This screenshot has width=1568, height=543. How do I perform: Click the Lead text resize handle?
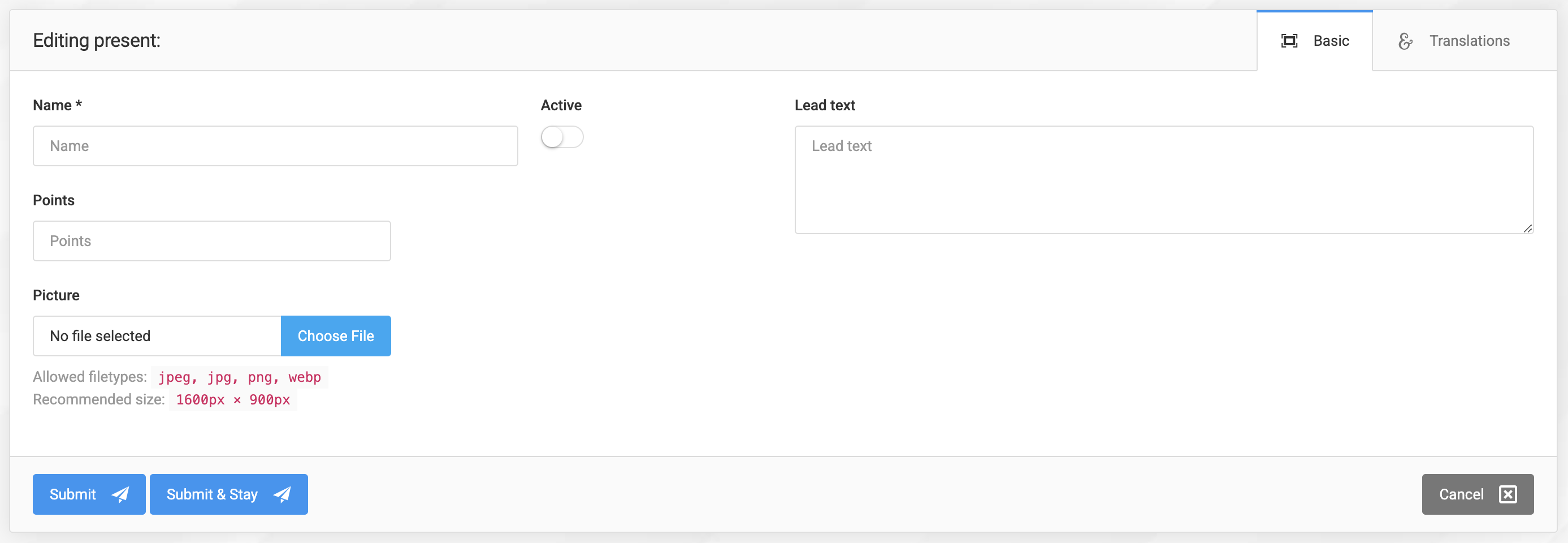click(1527, 229)
